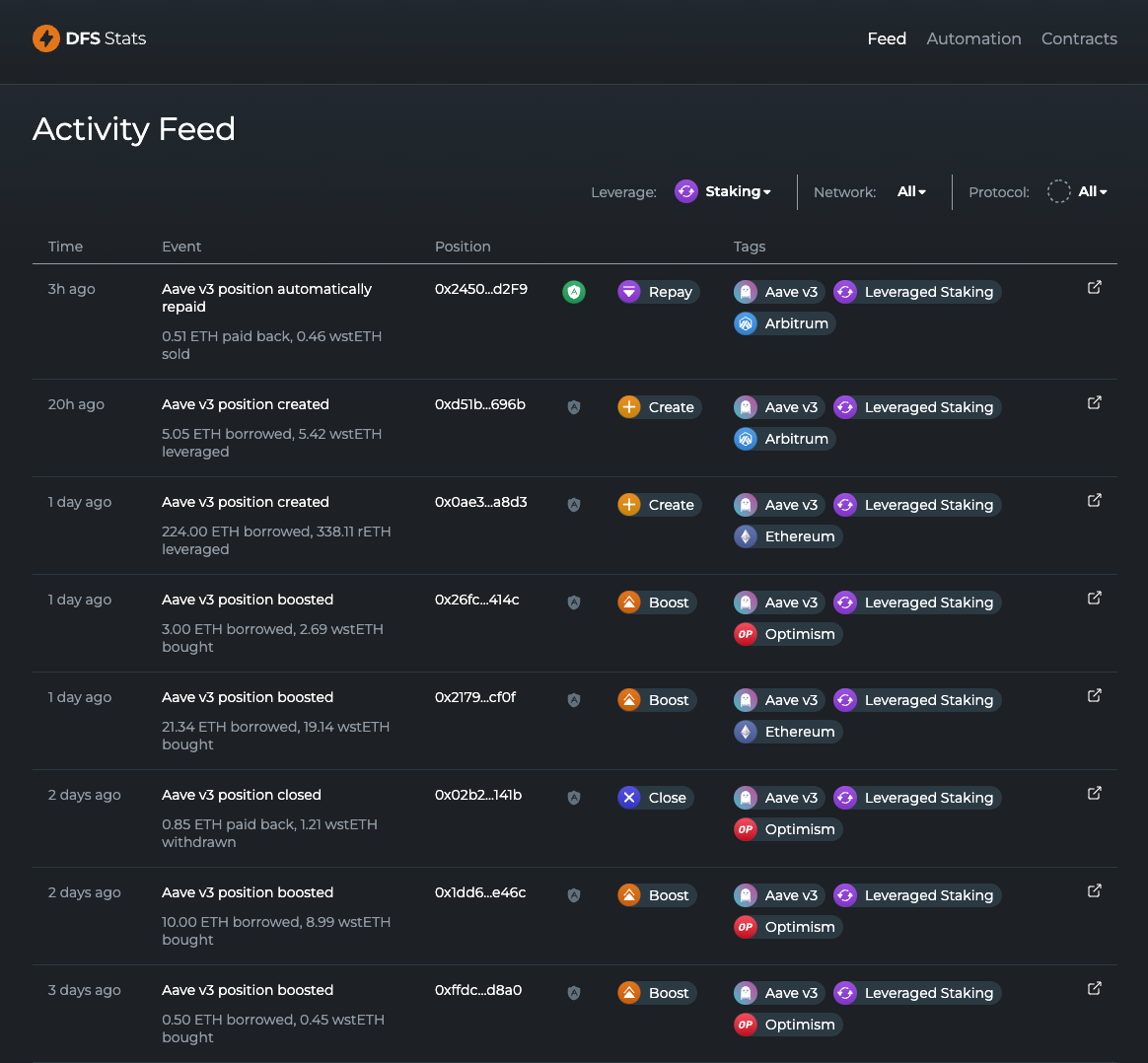Viewport: 1148px width, 1063px height.
Task: Click Optimism tag in 0x02b2...141b row
Action: (788, 828)
